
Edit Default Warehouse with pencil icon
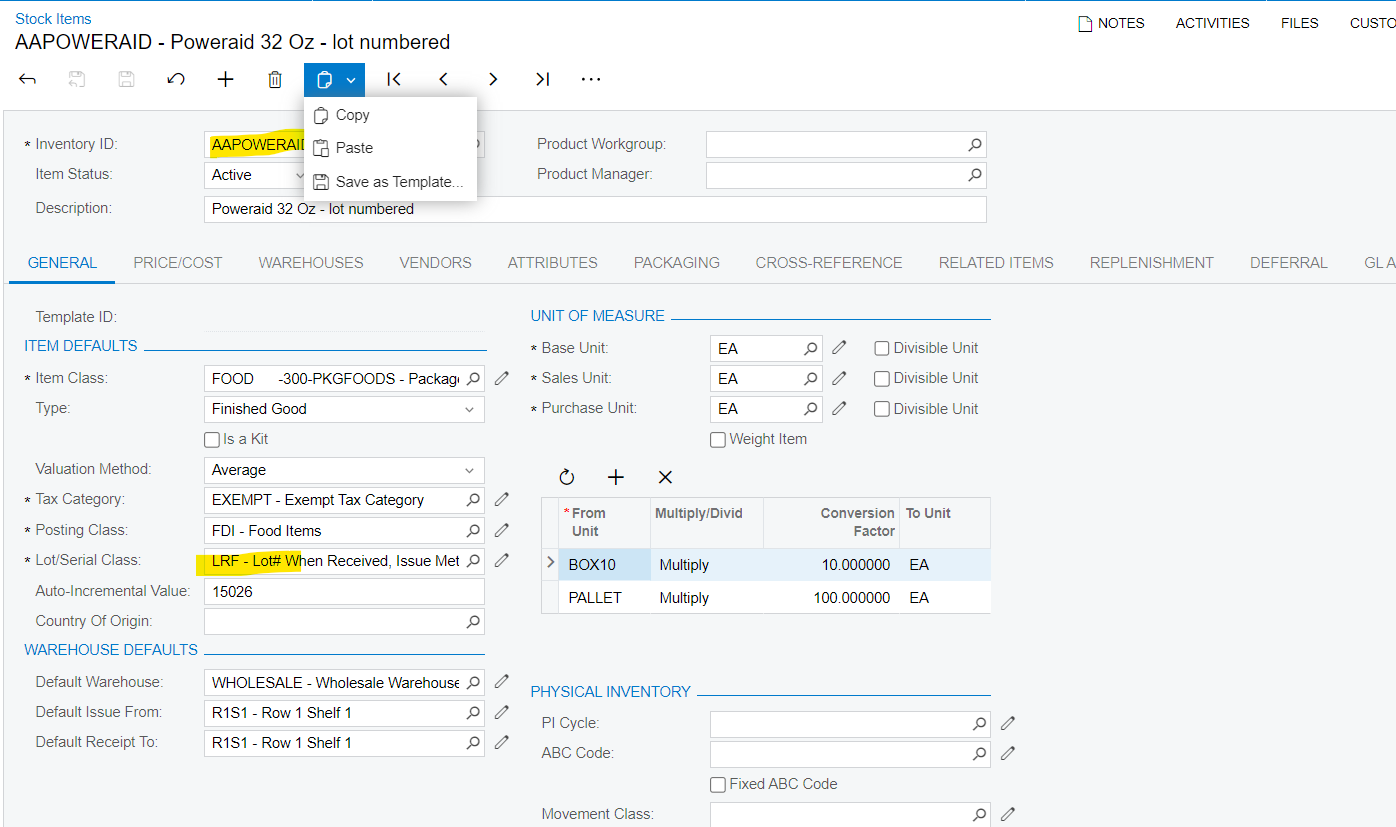pos(502,681)
